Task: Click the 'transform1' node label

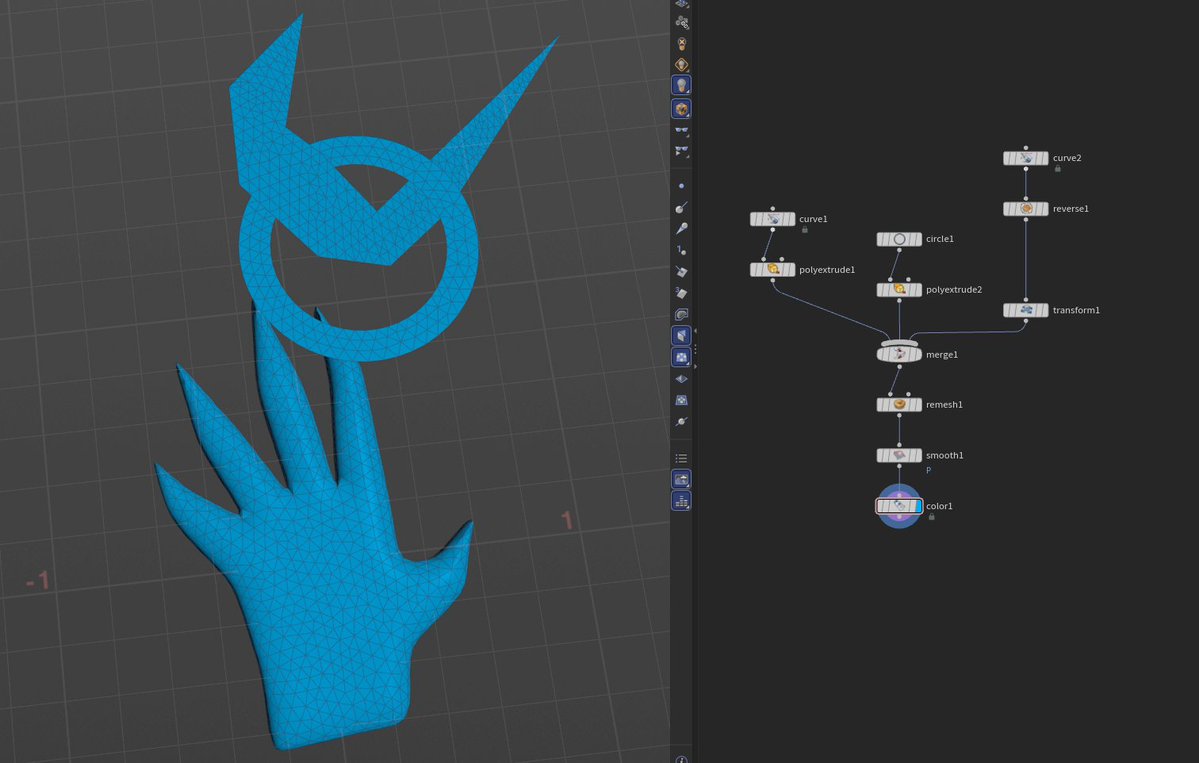Action: tap(1076, 310)
